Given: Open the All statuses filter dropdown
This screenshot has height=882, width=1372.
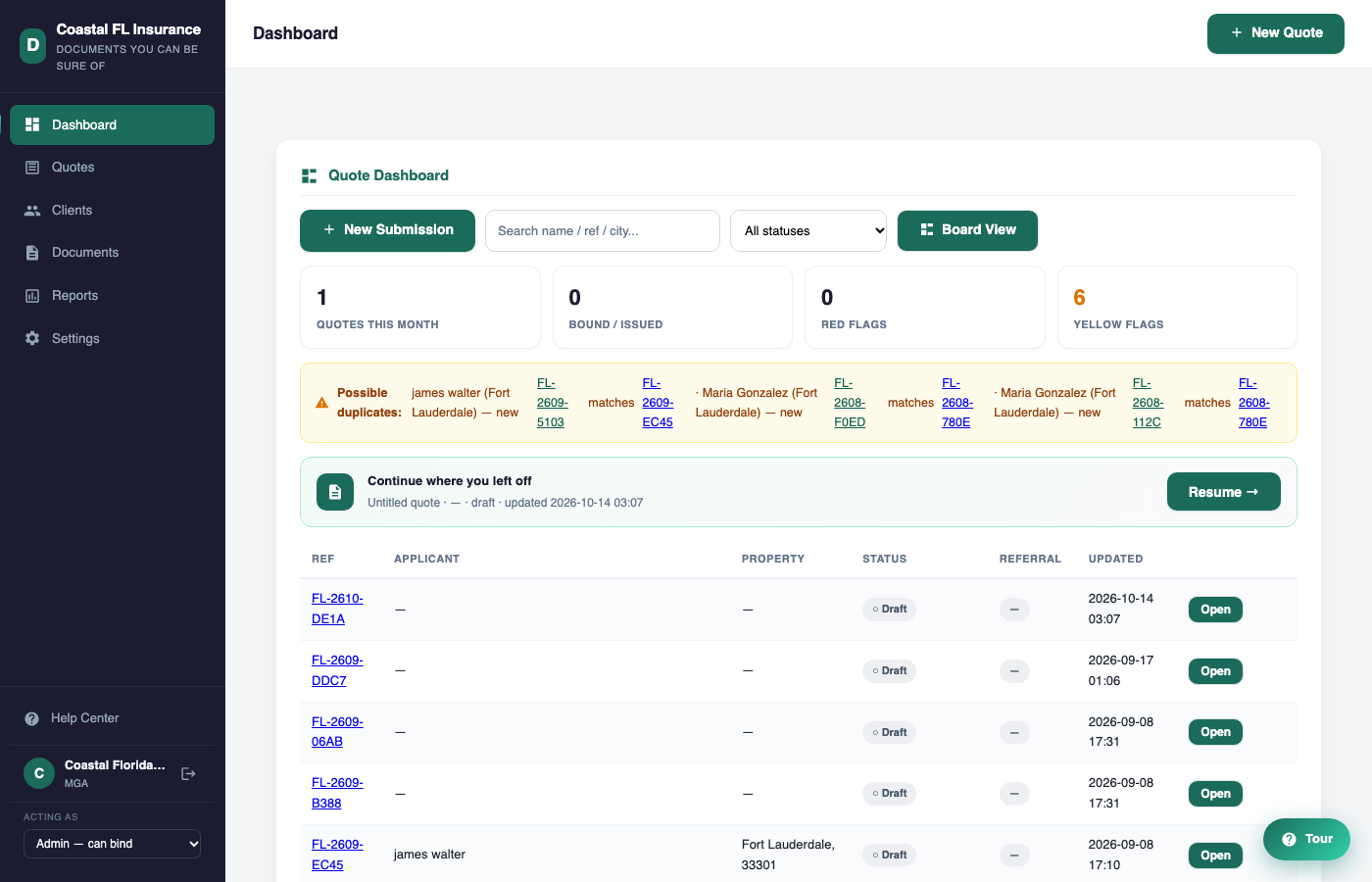Looking at the screenshot, I should (x=808, y=231).
